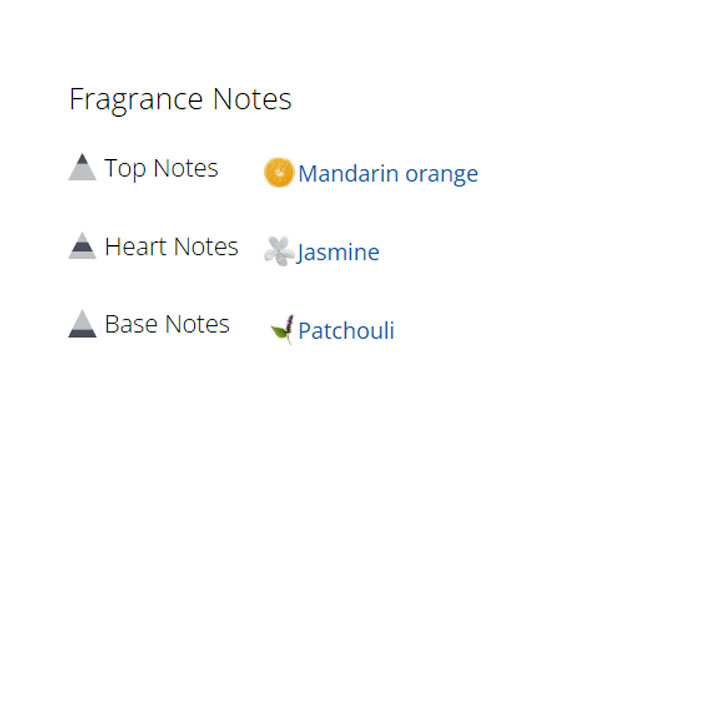
Task: Click the dark bottom band of Base Notes pyramid
Action: click(82, 333)
